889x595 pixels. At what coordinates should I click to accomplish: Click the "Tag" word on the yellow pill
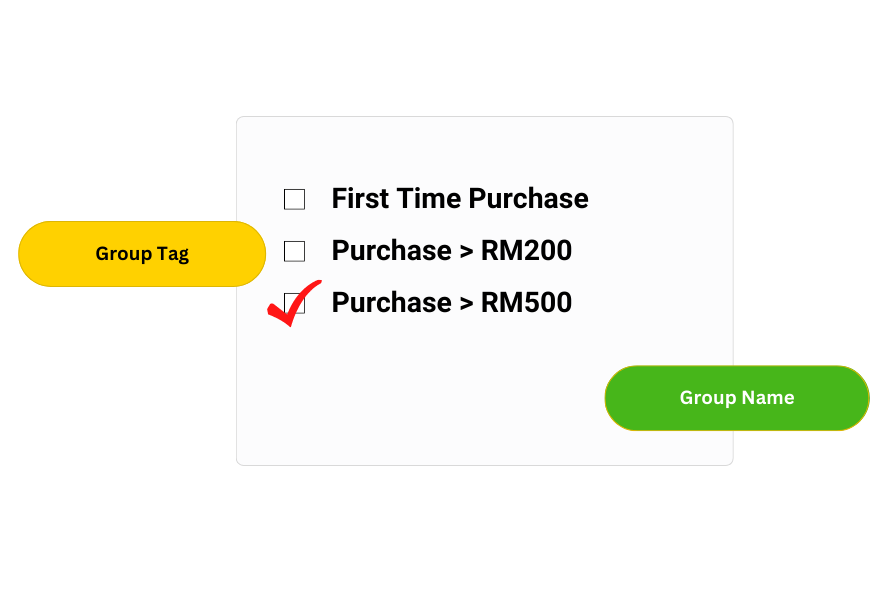[x=172, y=254]
